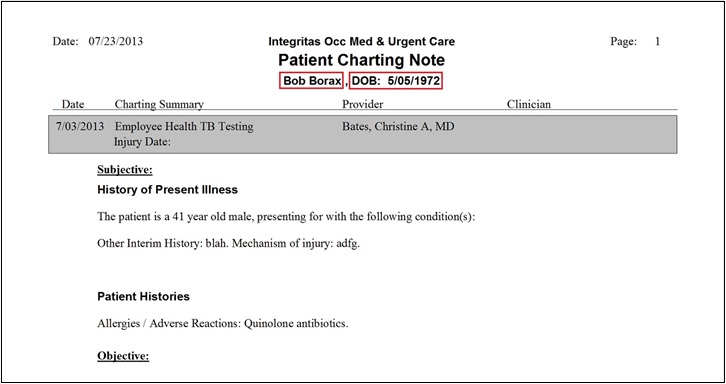Image resolution: width=726 pixels, height=384 pixels.
Task: Click the Allergies / Adverse Reactions line
Action: tap(223, 323)
